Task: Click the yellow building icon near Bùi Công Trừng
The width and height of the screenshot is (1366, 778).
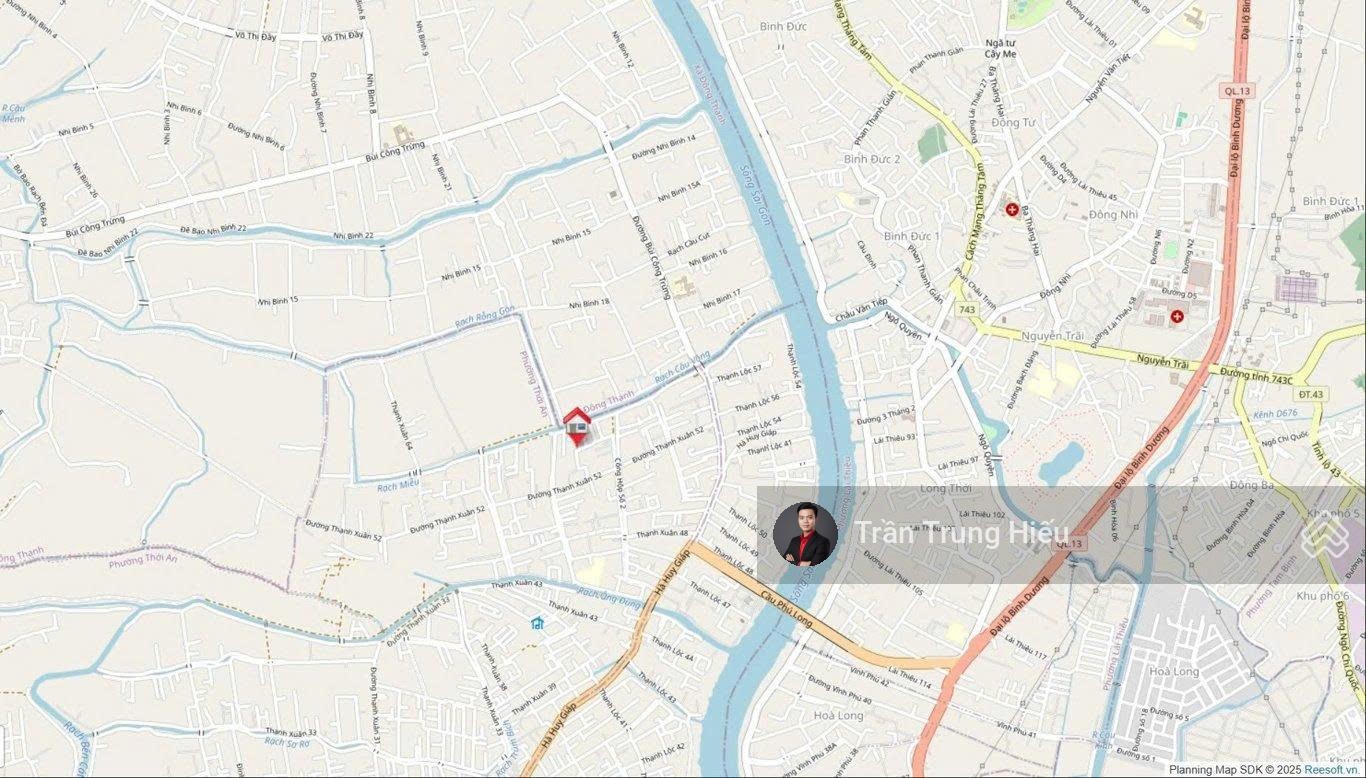Action: [x=402, y=134]
